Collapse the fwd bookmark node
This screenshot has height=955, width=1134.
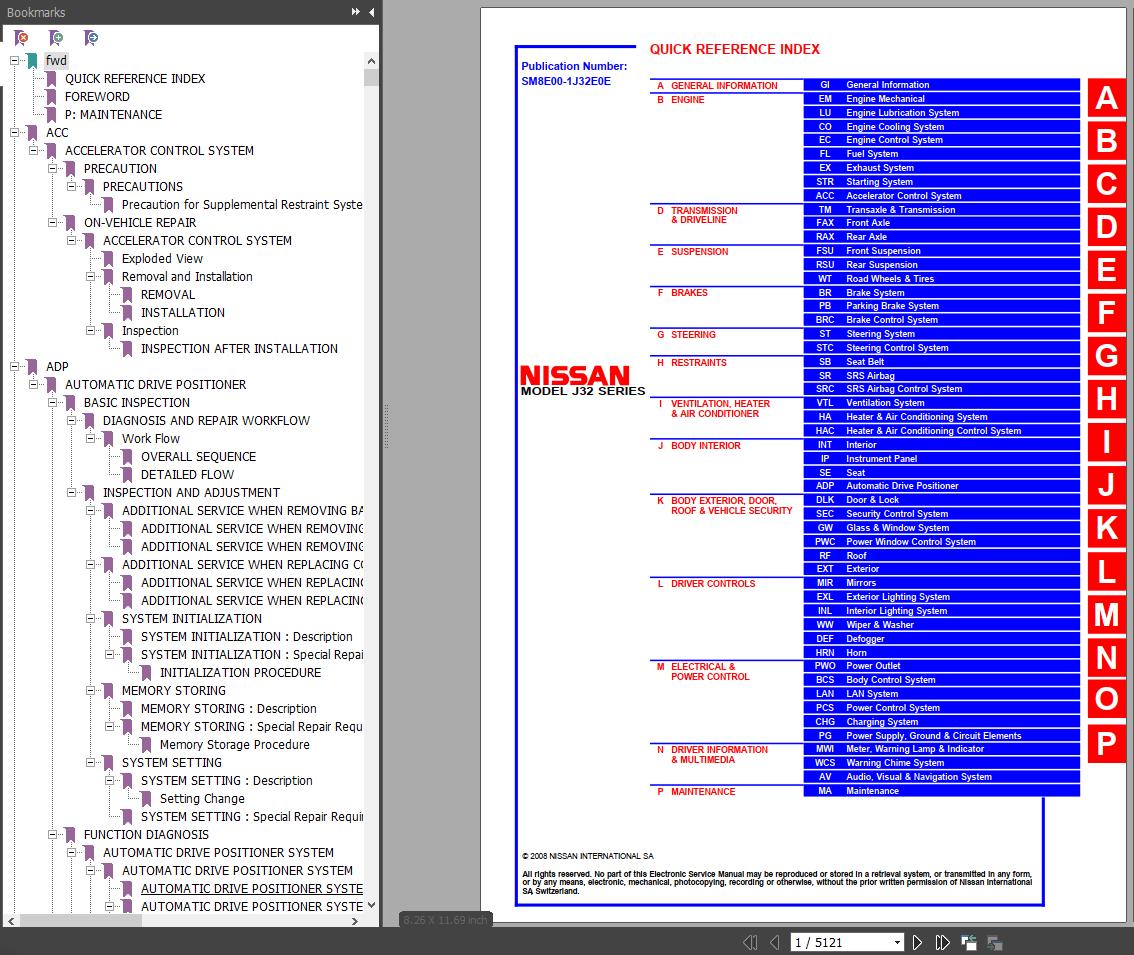[x=14, y=61]
